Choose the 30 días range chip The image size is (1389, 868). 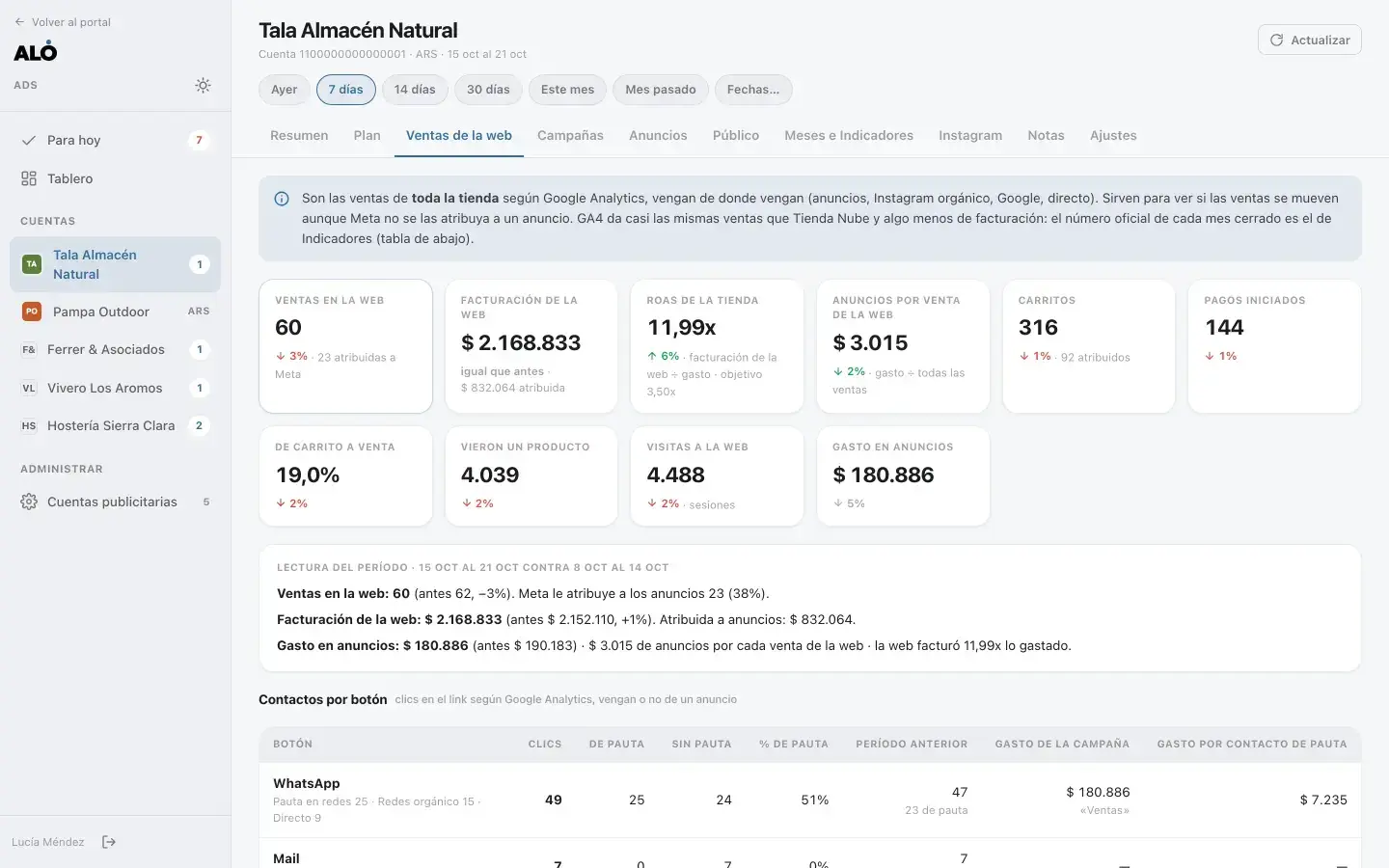pyautogui.click(x=488, y=90)
